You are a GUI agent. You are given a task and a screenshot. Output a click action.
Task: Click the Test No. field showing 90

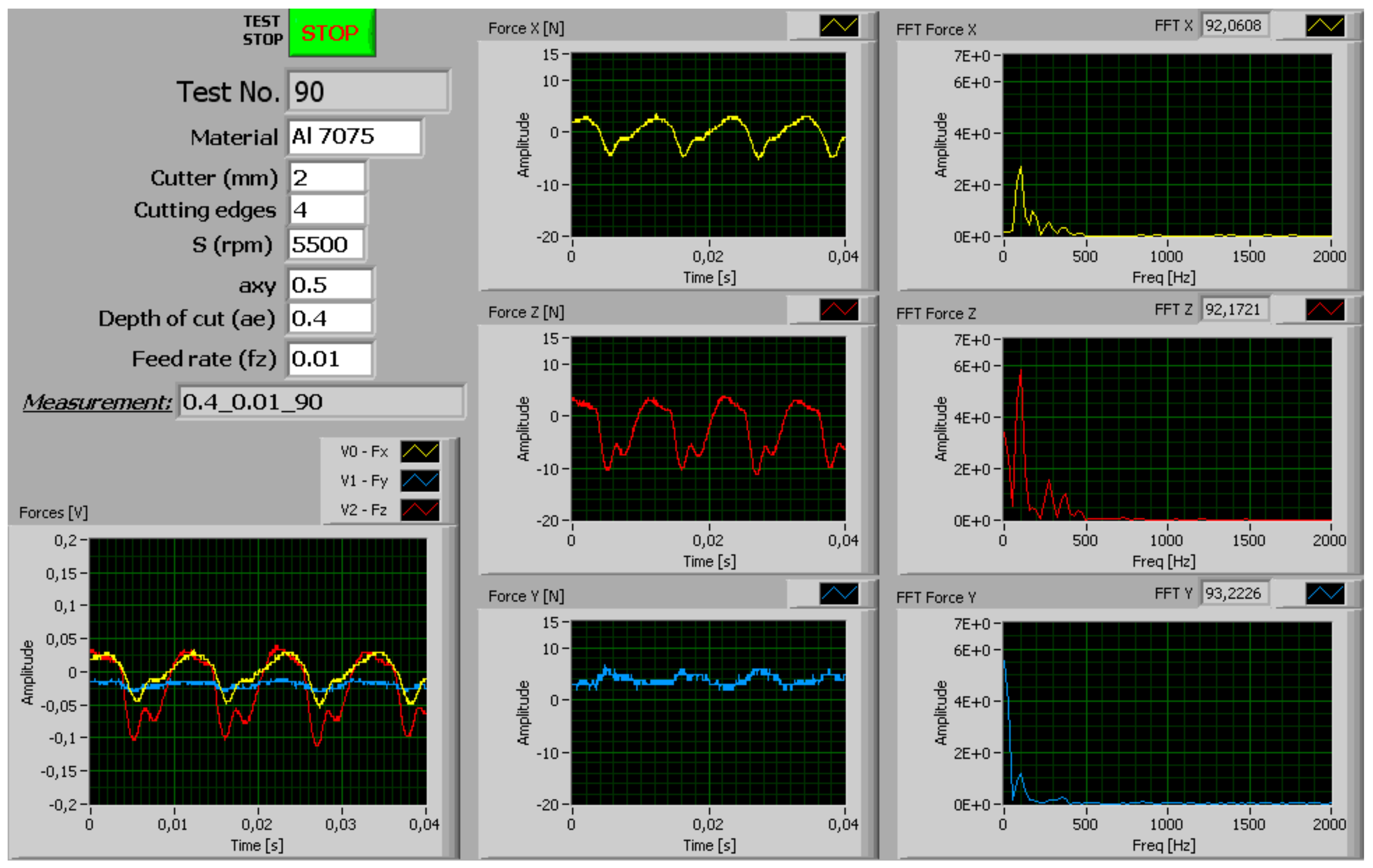(368, 92)
